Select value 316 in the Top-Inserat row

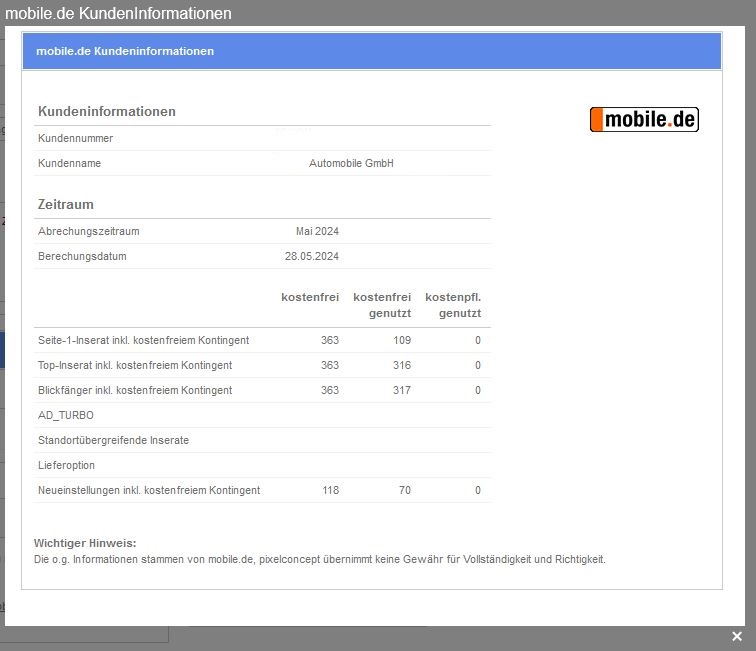(x=402, y=366)
